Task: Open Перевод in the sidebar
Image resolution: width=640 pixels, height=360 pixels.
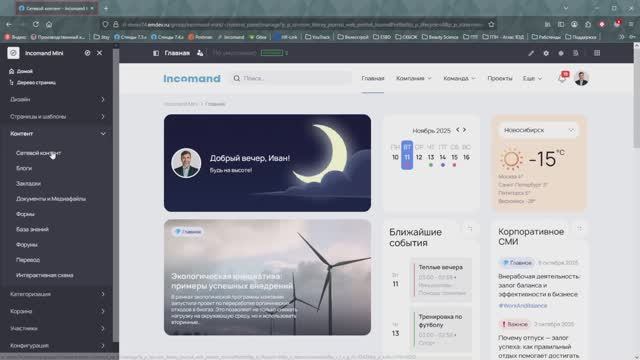Action: pos(28,260)
